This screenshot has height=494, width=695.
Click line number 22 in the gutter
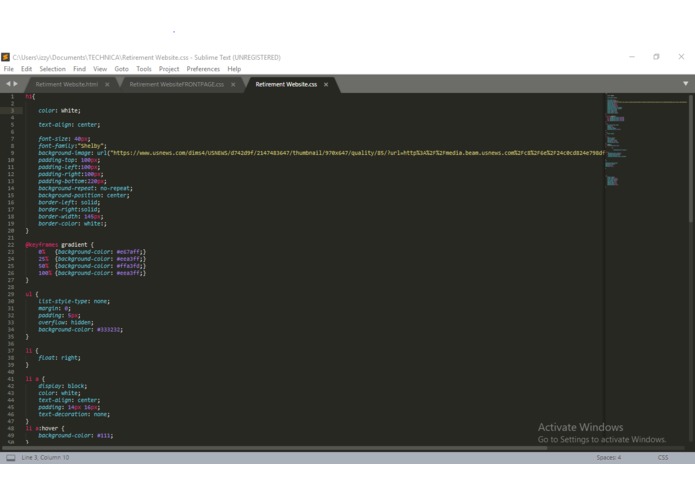click(x=11, y=245)
